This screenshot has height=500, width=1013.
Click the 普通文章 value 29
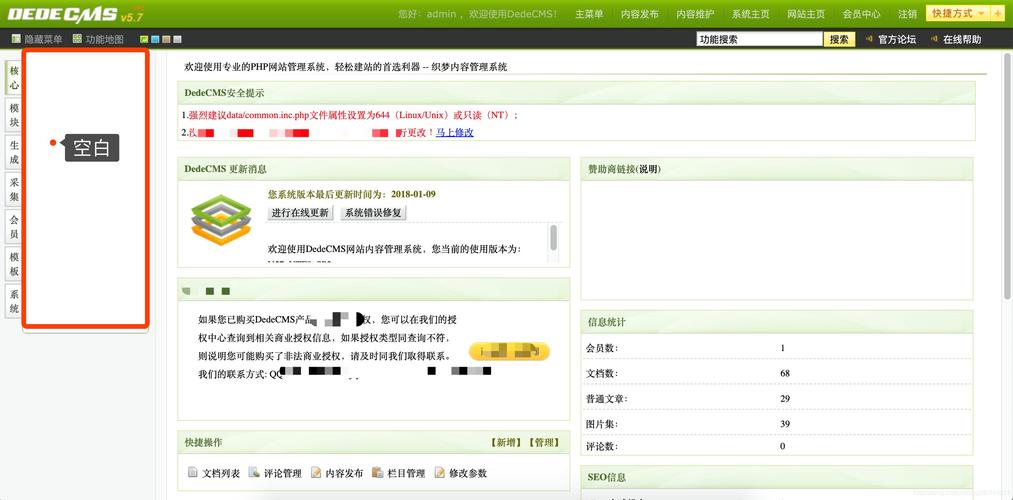click(785, 399)
